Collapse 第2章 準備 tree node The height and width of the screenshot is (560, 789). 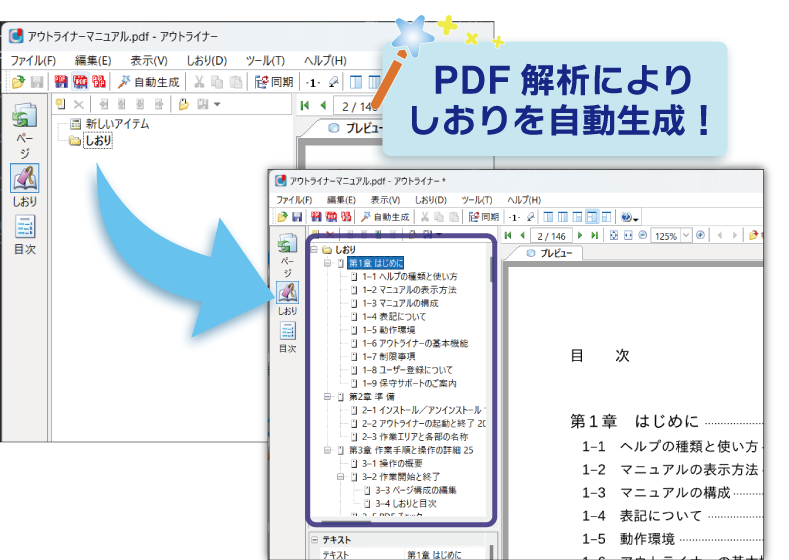[328, 397]
